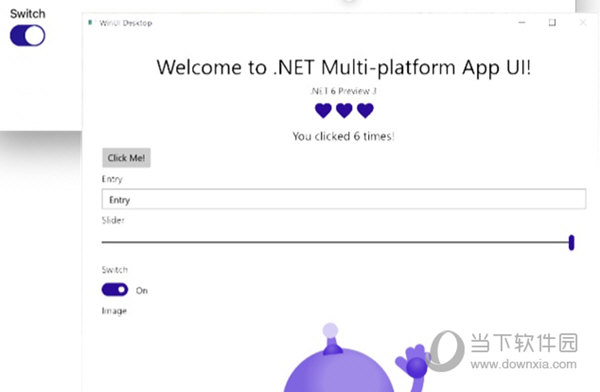The image size is (600, 392).
Task: Click the 'Welcome to .NET Multi-platform App UI!' heading
Action: [344, 68]
